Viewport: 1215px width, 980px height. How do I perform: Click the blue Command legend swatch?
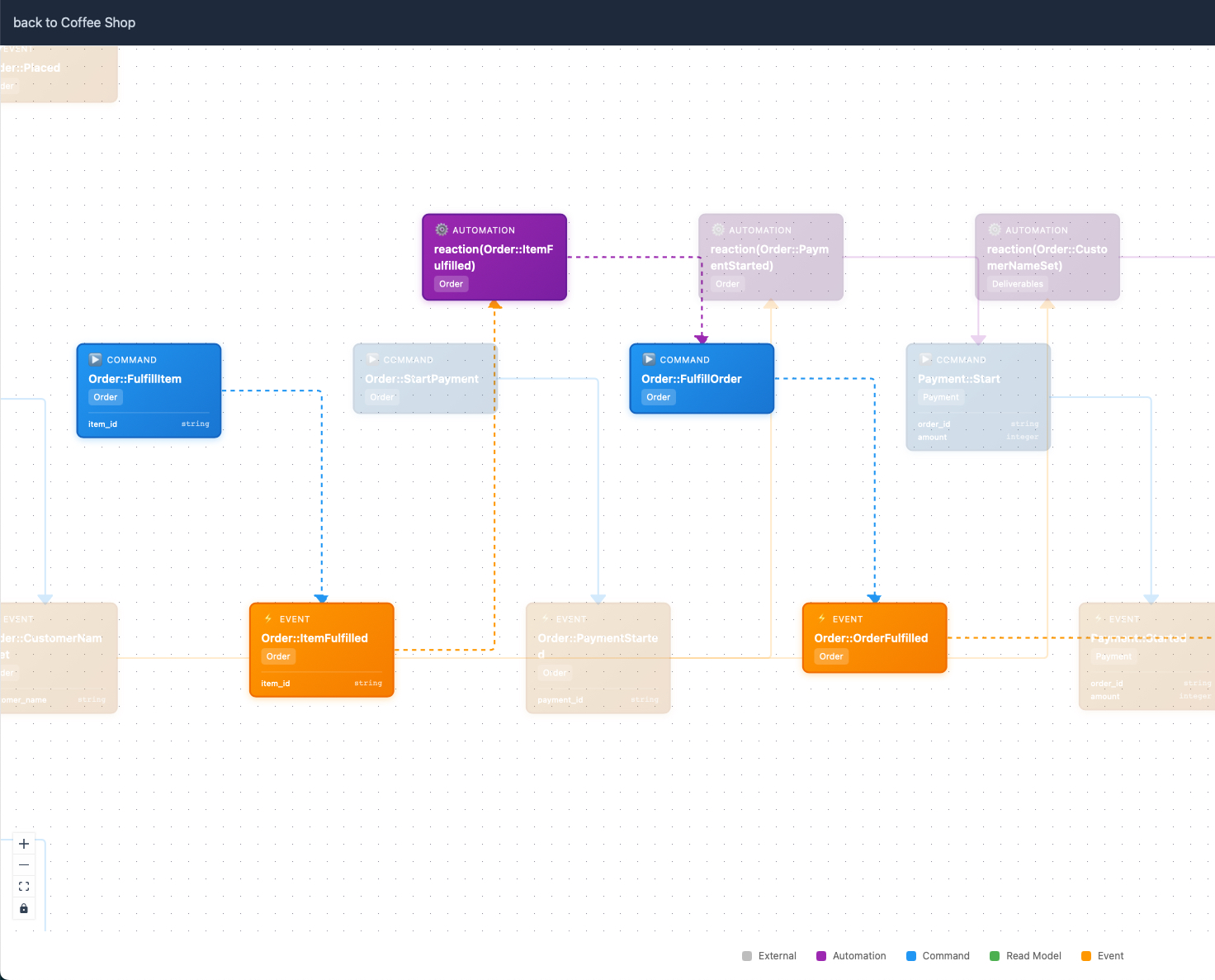point(911,956)
